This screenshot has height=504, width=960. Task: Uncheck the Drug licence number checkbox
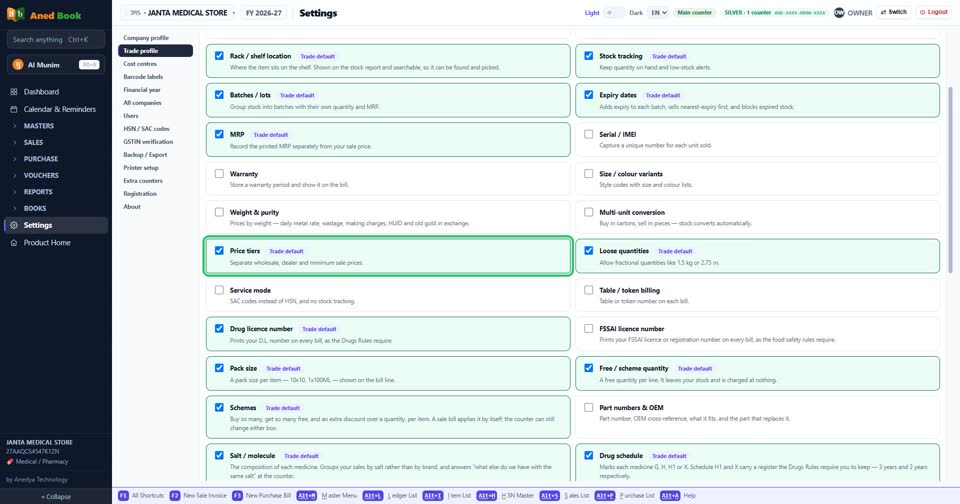coord(219,329)
